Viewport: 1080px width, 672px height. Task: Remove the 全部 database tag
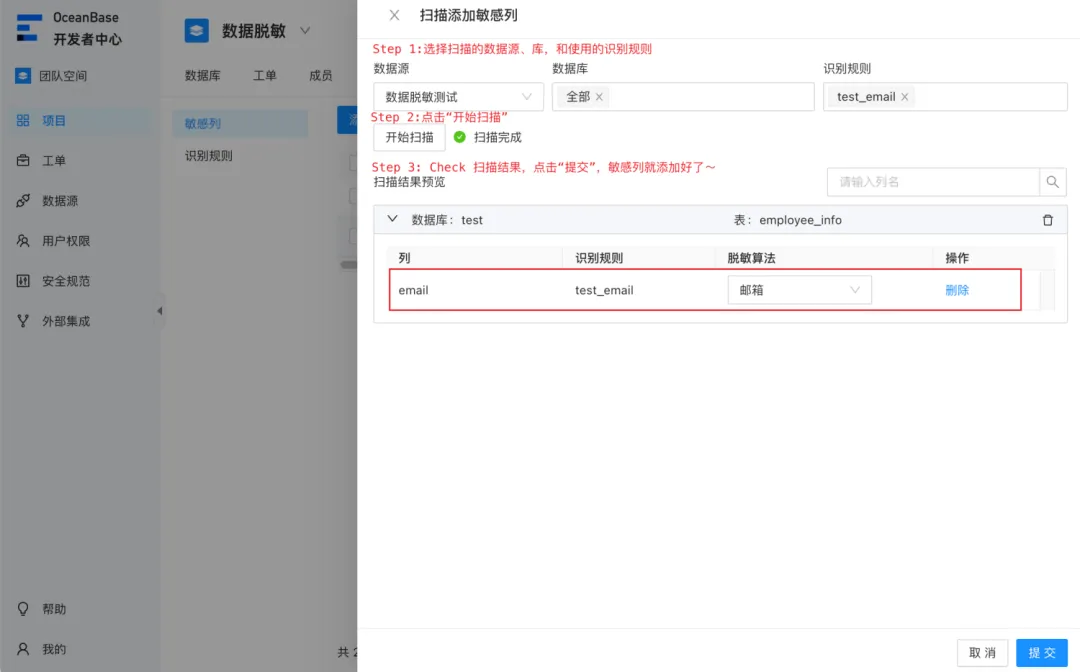coord(599,97)
